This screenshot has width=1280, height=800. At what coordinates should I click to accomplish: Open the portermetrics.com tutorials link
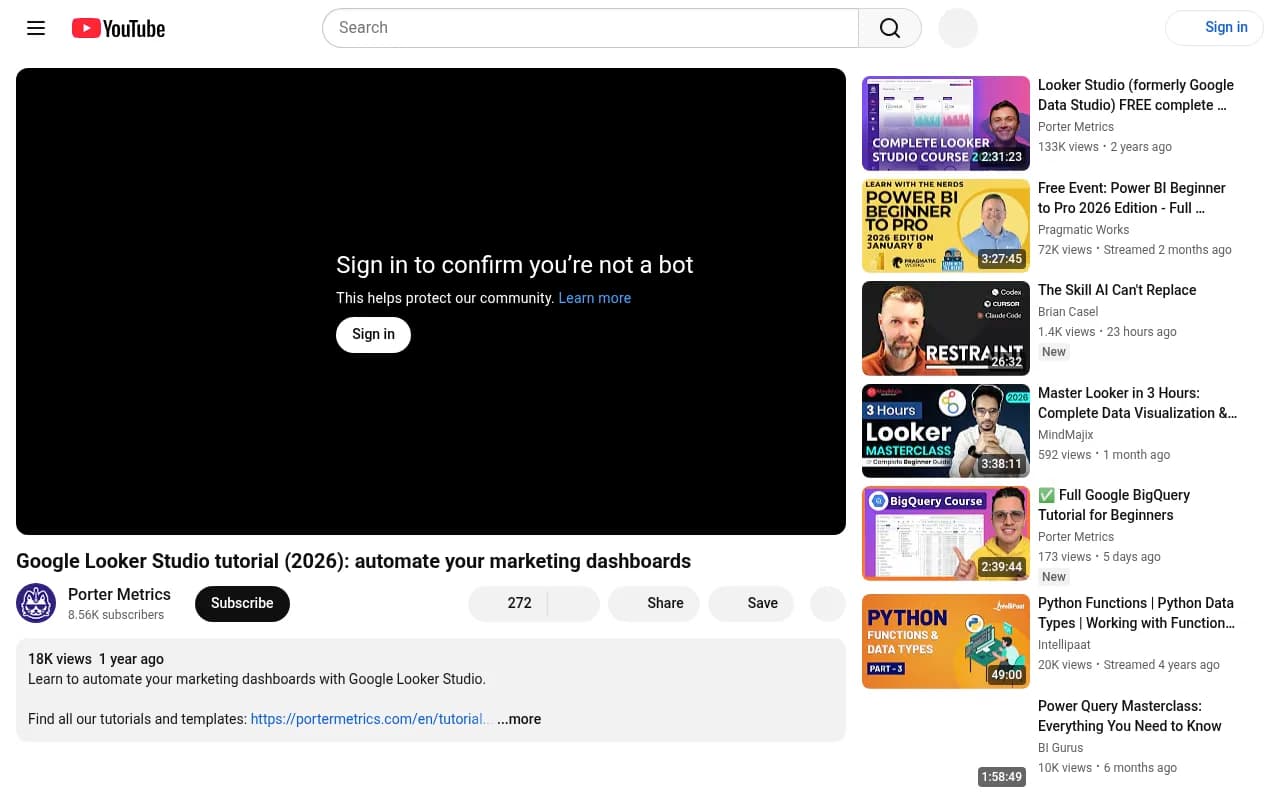coord(369,719)
